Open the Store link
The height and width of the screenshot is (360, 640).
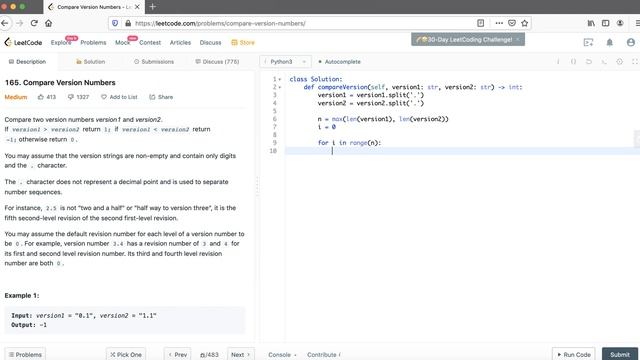243,42
